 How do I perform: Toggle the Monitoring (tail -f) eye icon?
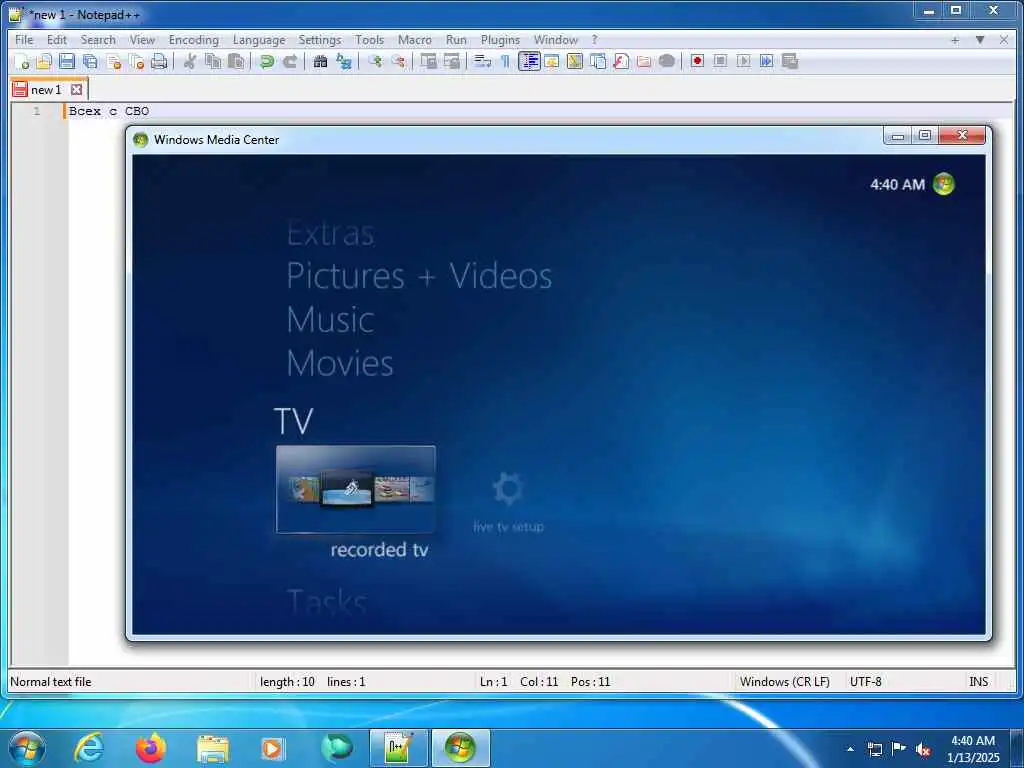pos(667,61)
